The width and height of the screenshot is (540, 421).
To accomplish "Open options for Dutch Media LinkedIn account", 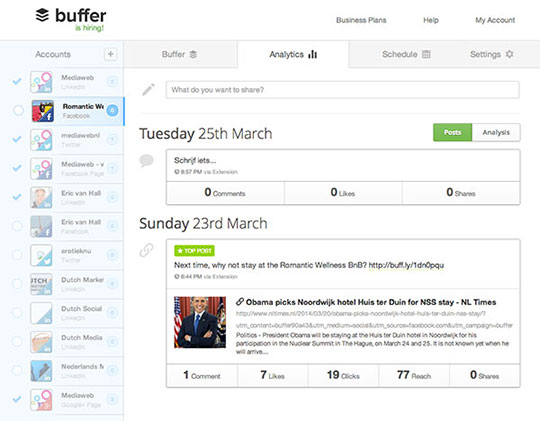I will click(112, 342).
